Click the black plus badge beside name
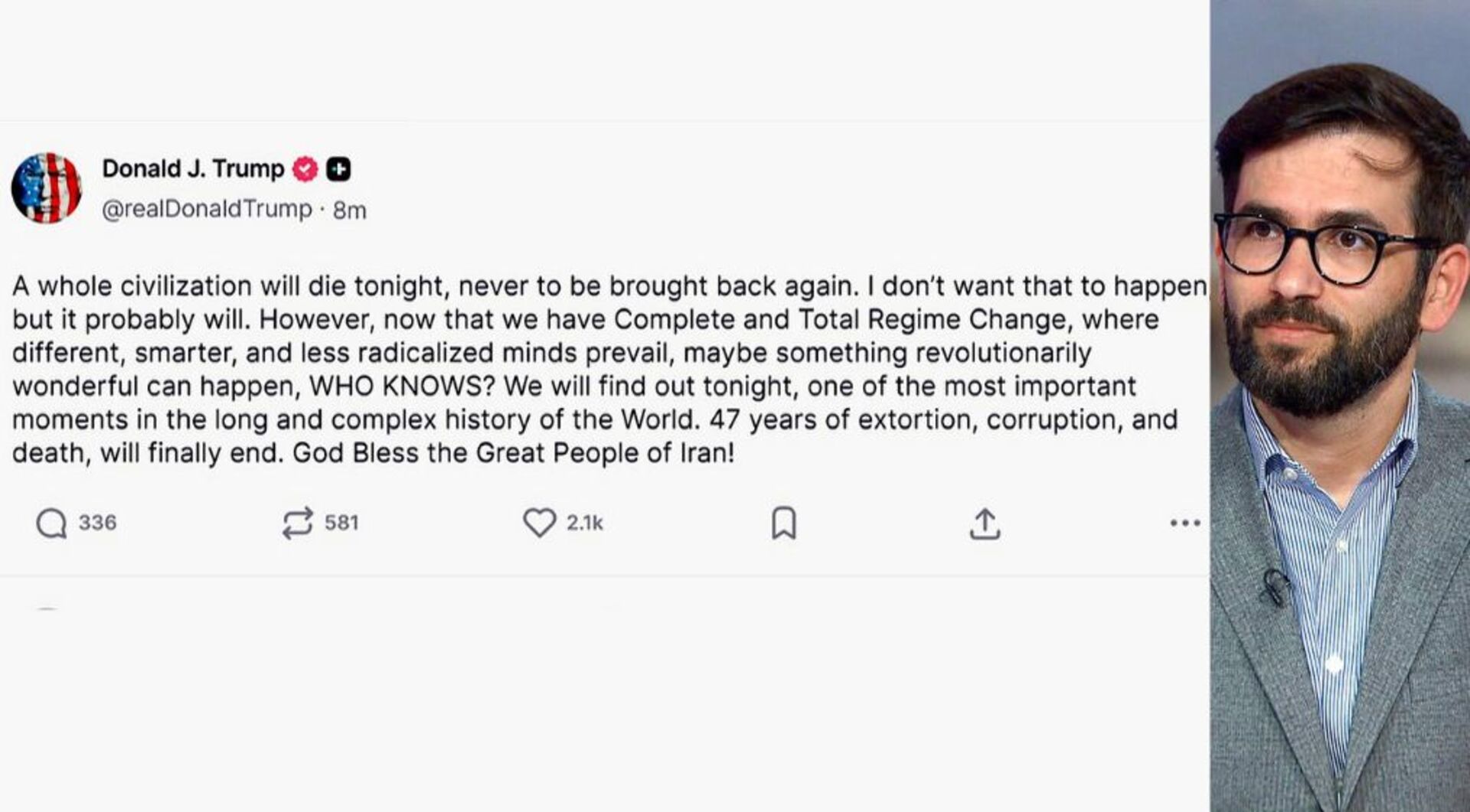The height and width of the screenshot is (812, 1470). pyautogui.click(x=338, y=169)
